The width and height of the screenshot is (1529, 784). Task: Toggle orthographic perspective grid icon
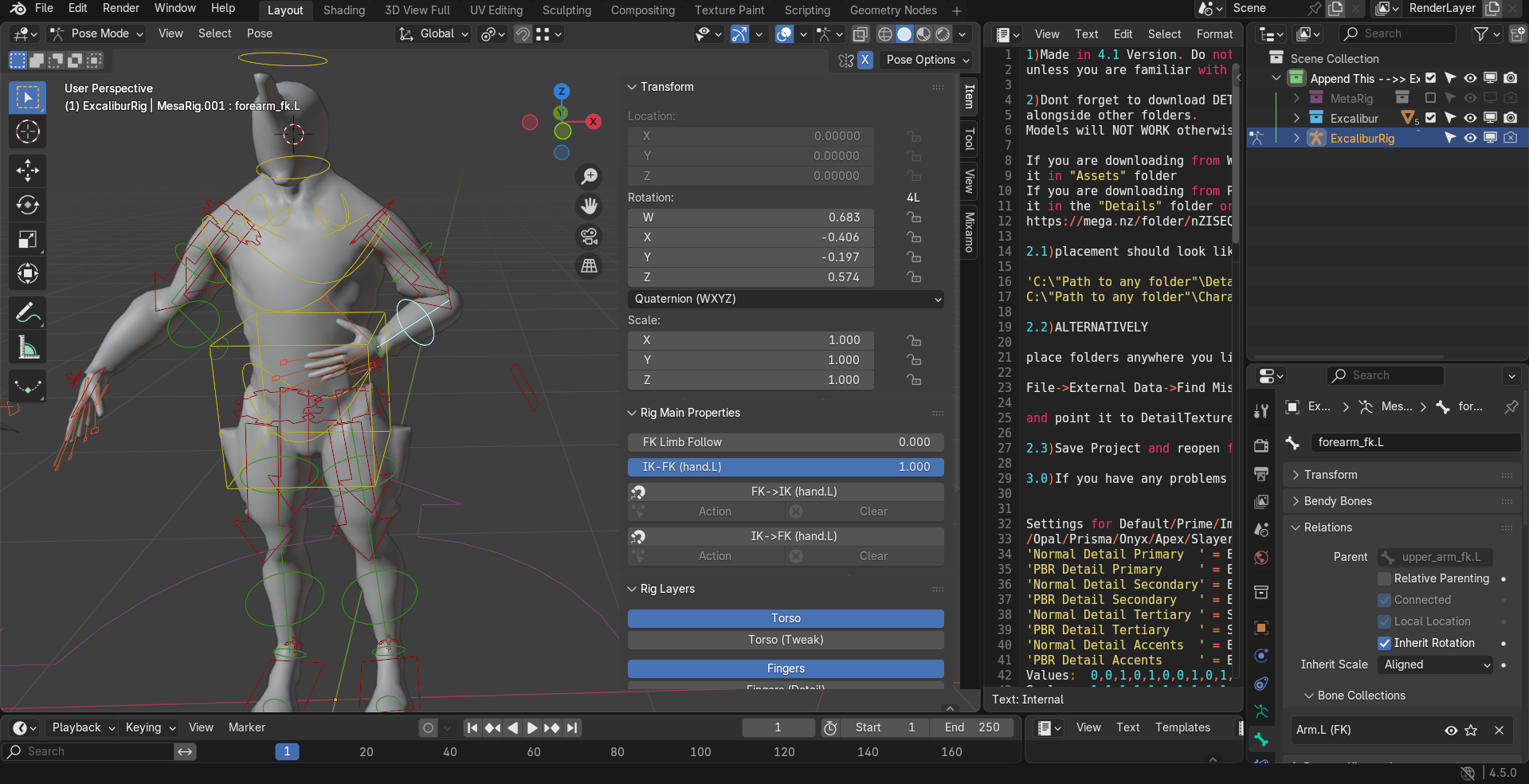(x=589, y=266)
